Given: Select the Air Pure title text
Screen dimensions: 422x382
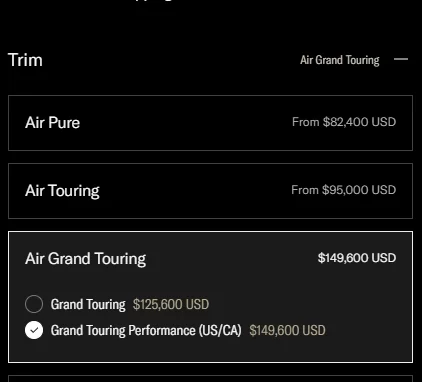Looking at the screenshot, I should tap(52, 123).
